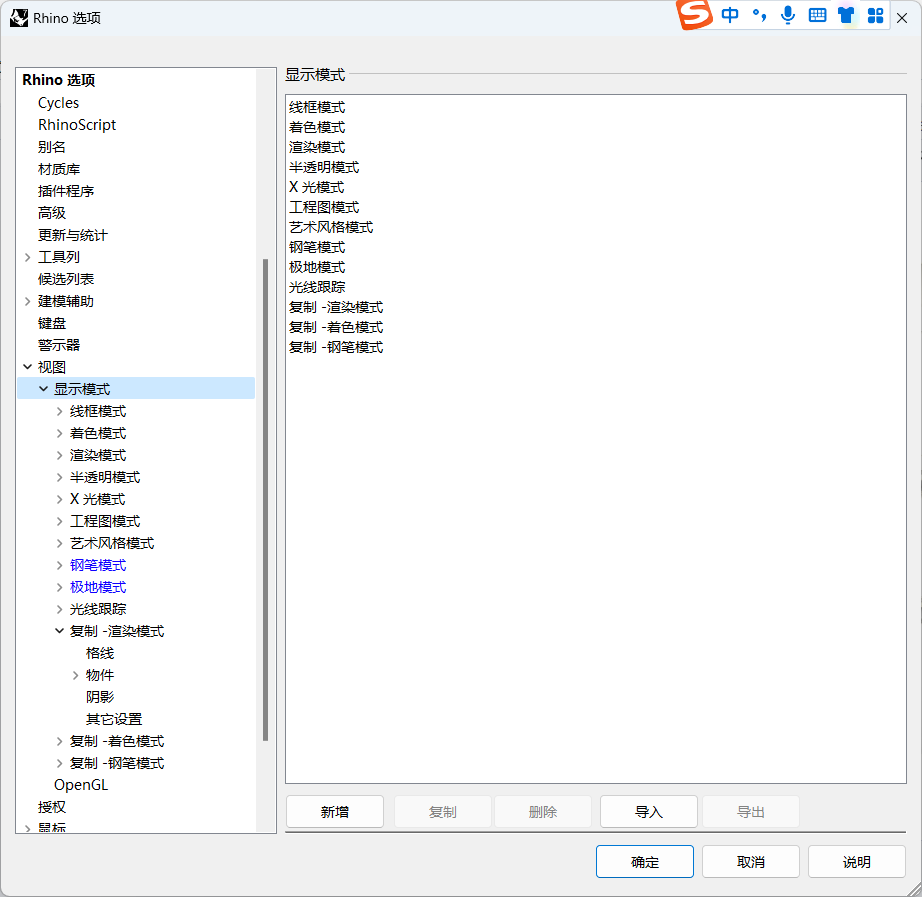This screenshot has width=922, height=897.
Task: Open the 警示器 options page
Action: click(59, 345)
